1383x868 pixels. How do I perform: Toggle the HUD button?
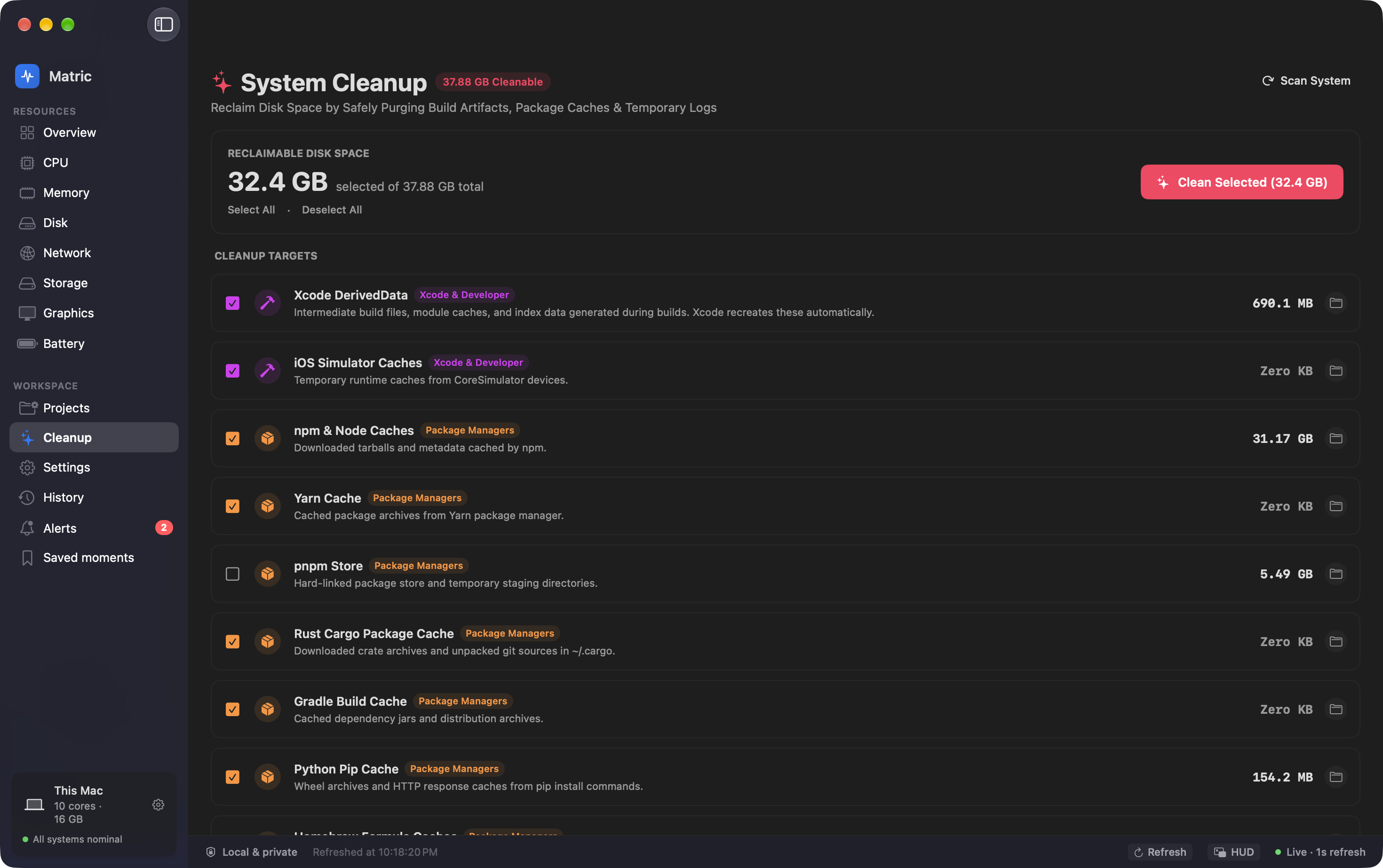click(1234, 852)
